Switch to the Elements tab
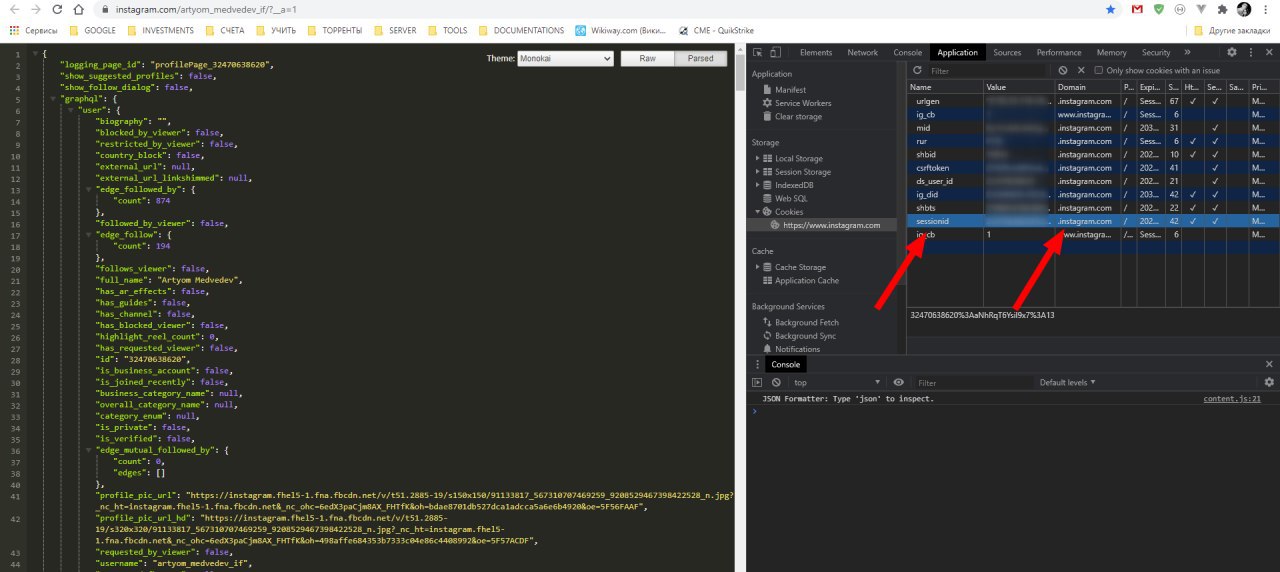 click(x=816, y=52)
